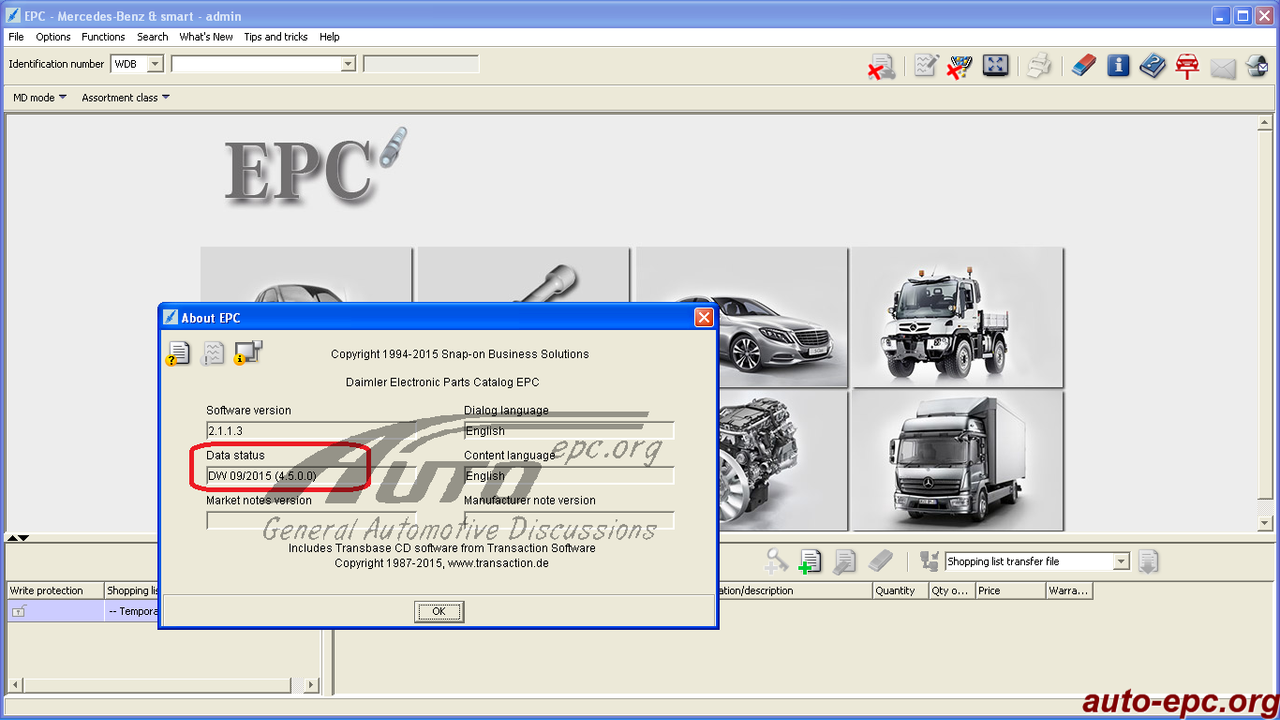Click the document download arrow icon
The image size is (1280, 720).
coord(1148,562)
